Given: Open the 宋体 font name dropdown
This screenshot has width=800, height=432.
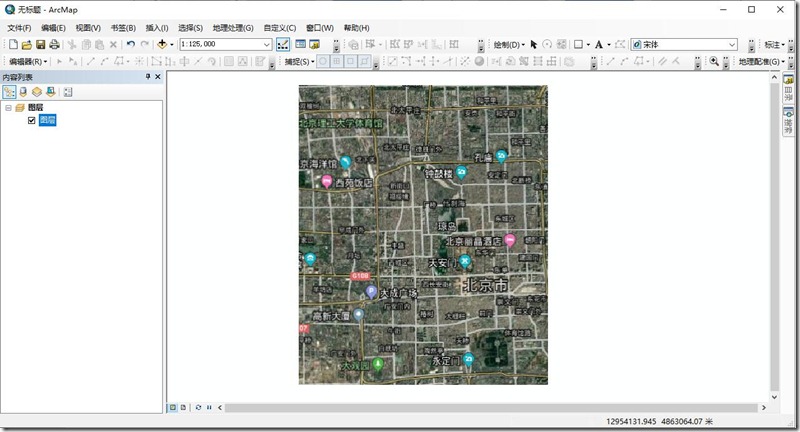Looking at the screenshot, I should tap(732, 44).
